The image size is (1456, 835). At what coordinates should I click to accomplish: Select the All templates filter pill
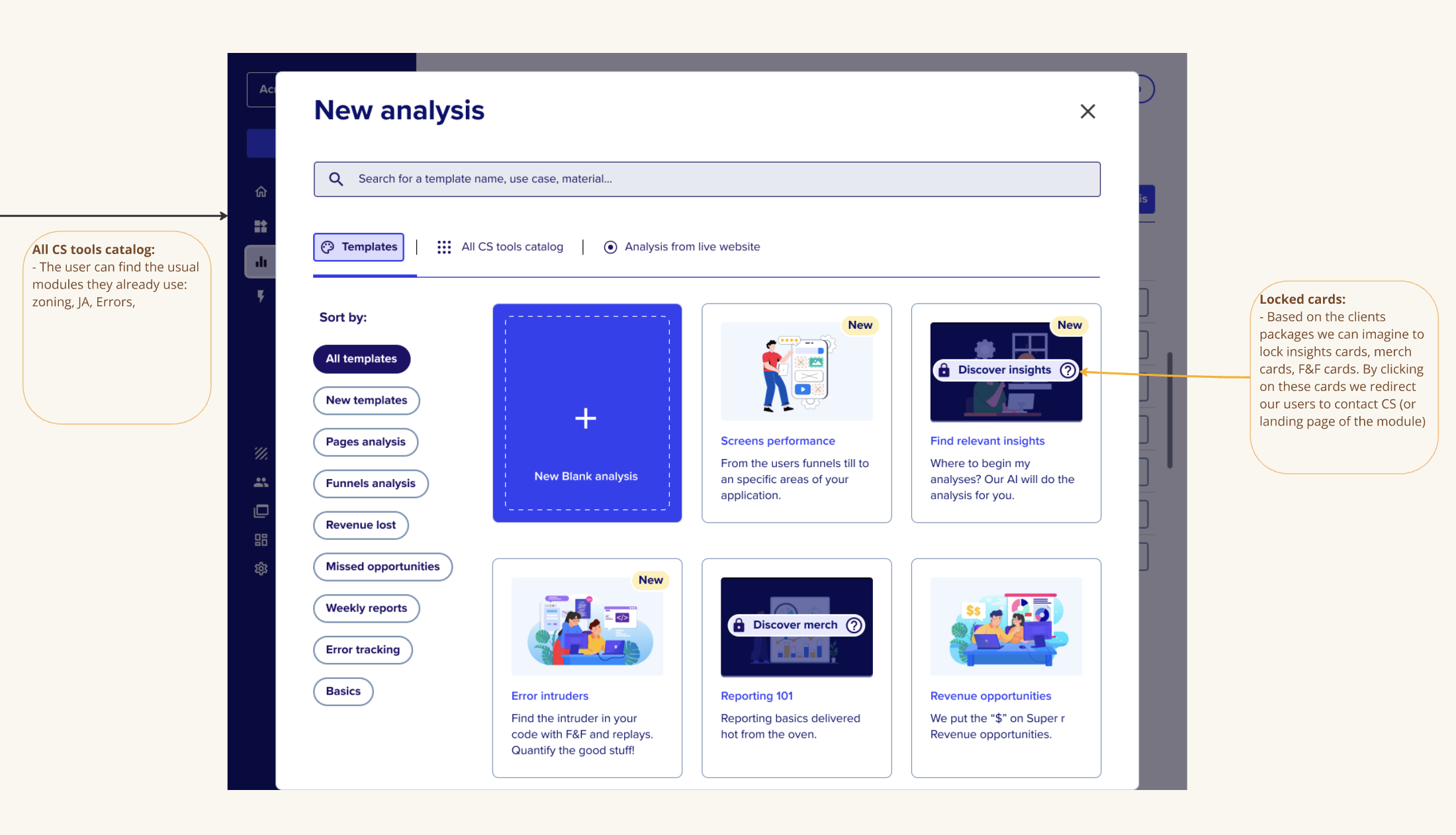[361, 359]
